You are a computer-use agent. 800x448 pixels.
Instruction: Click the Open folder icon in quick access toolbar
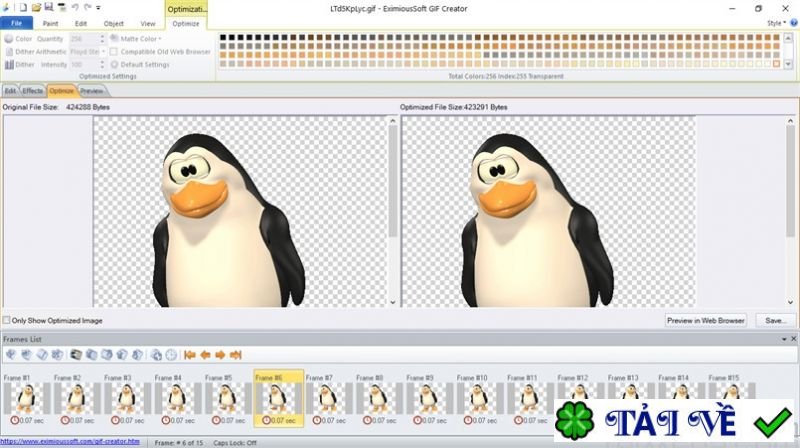tap(36, 8)
